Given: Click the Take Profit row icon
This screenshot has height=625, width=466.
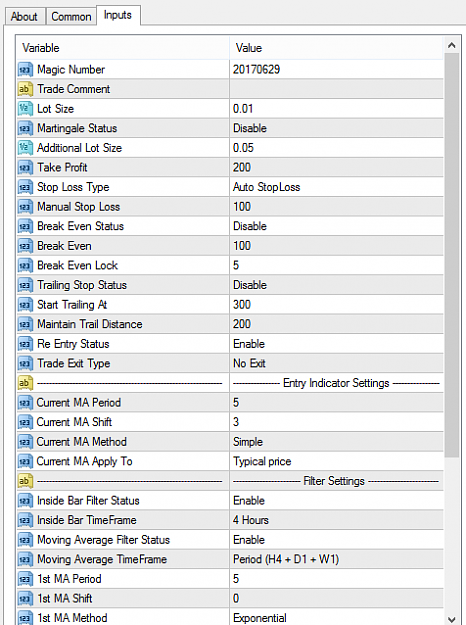Looking at the screenshot, I should coord(25,167).
